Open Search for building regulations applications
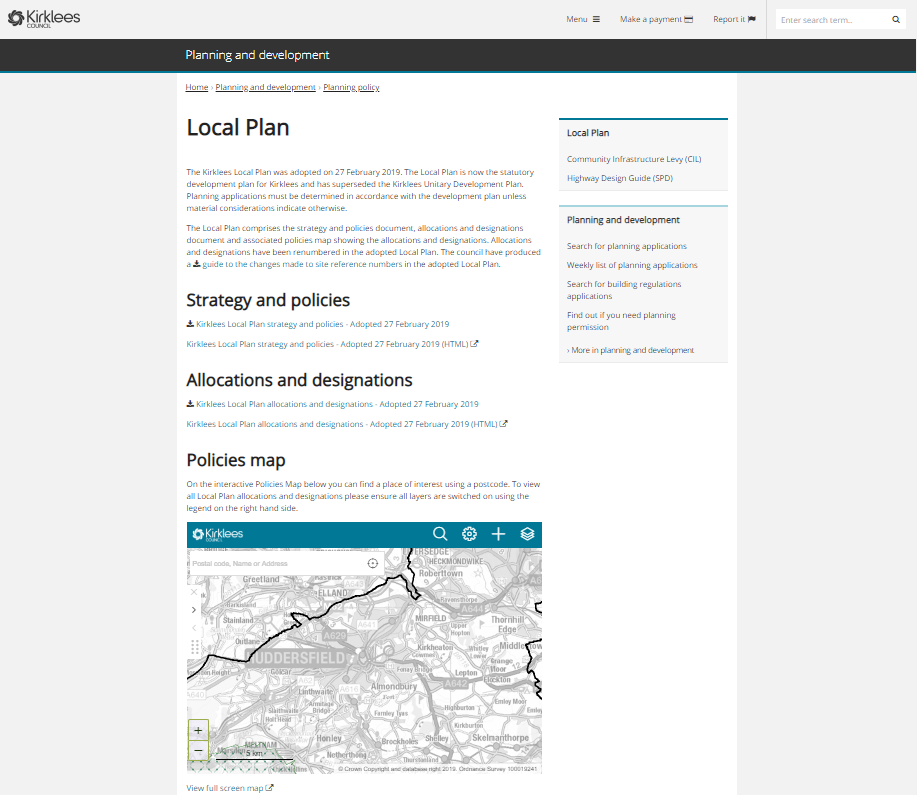The height and width of the screenshot is (795, 917). pyautogui.click(x=624, y=290)
